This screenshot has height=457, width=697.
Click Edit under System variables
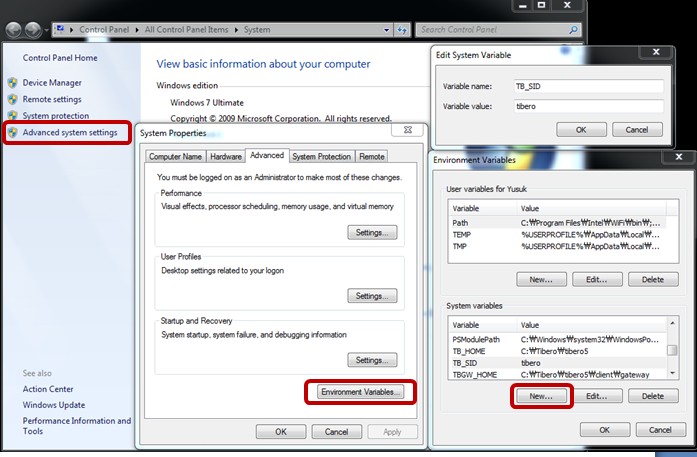tap(597, 396)
